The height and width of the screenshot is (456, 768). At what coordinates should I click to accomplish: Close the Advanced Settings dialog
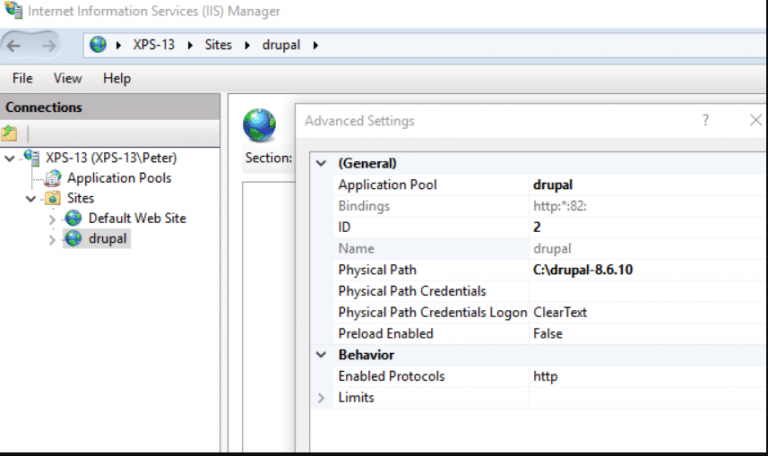pyautogui.click(x=756, y=120)
